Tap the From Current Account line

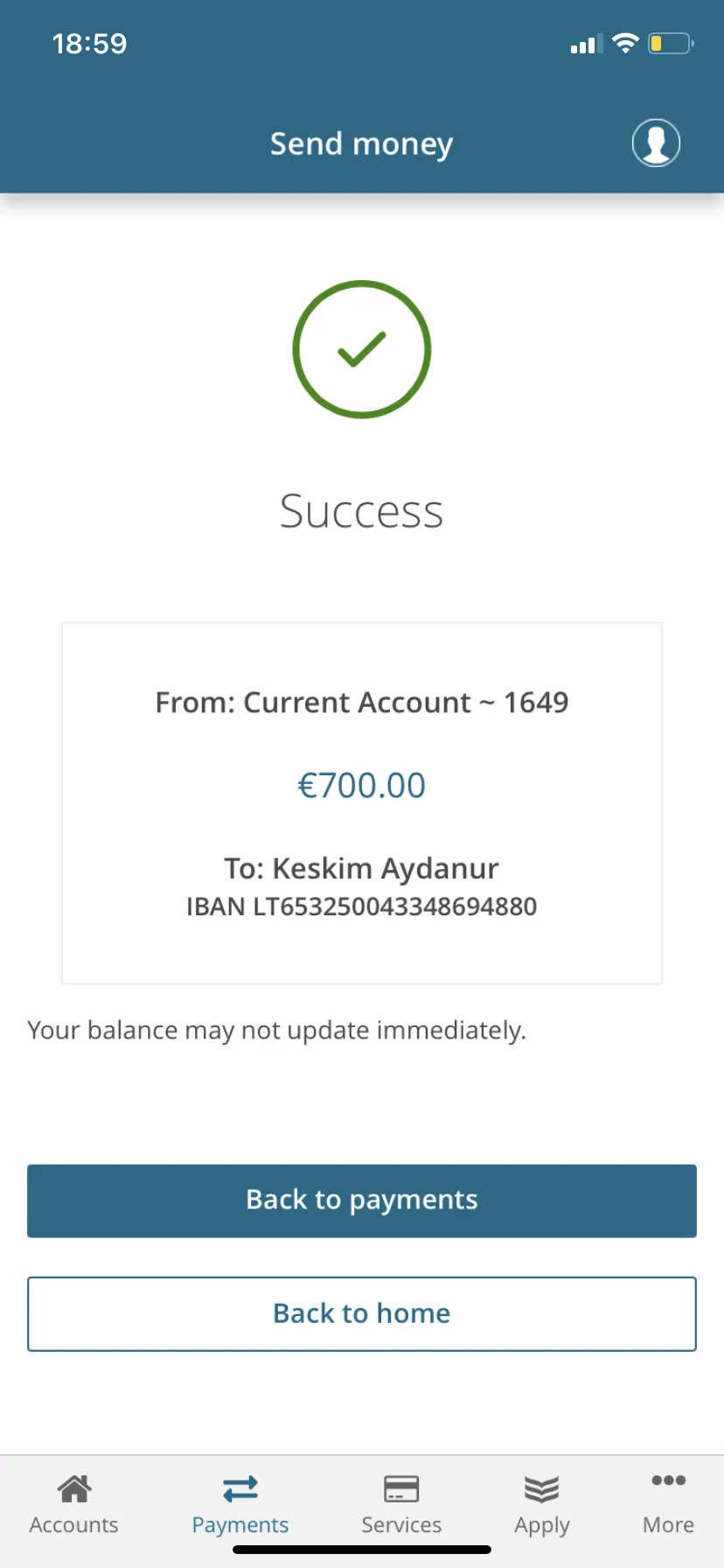[x=362, y=702]
